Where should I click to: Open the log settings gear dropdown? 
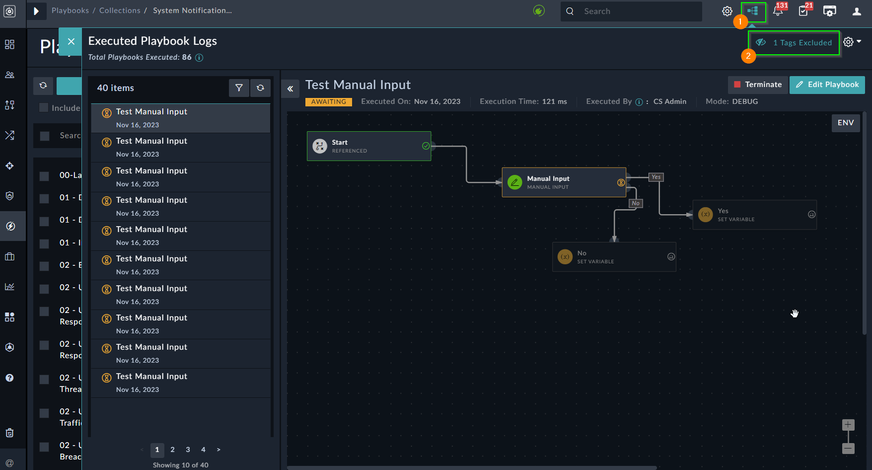[x=851, y=42]
